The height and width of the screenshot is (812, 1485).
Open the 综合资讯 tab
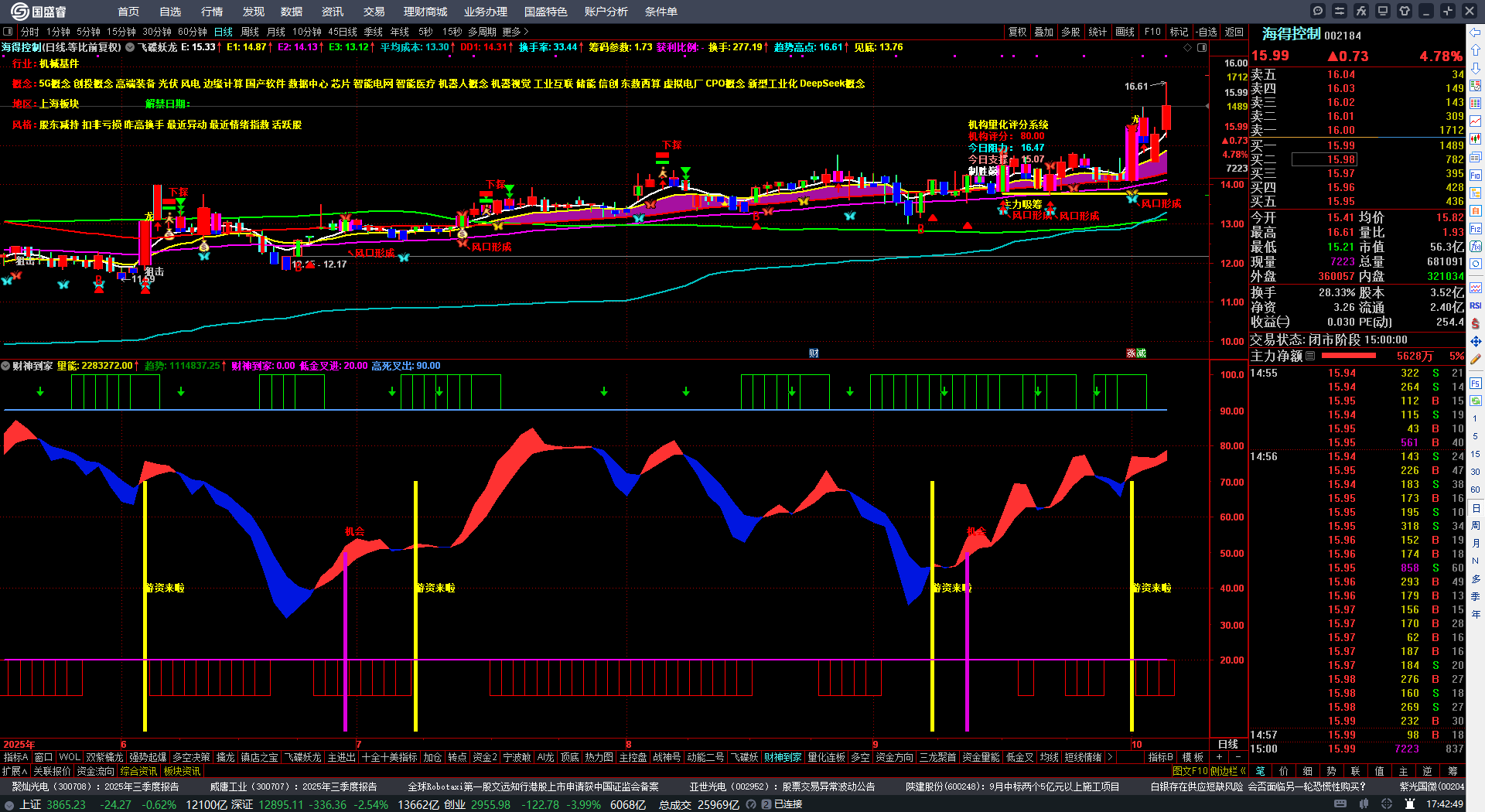(x=138, y=771)
